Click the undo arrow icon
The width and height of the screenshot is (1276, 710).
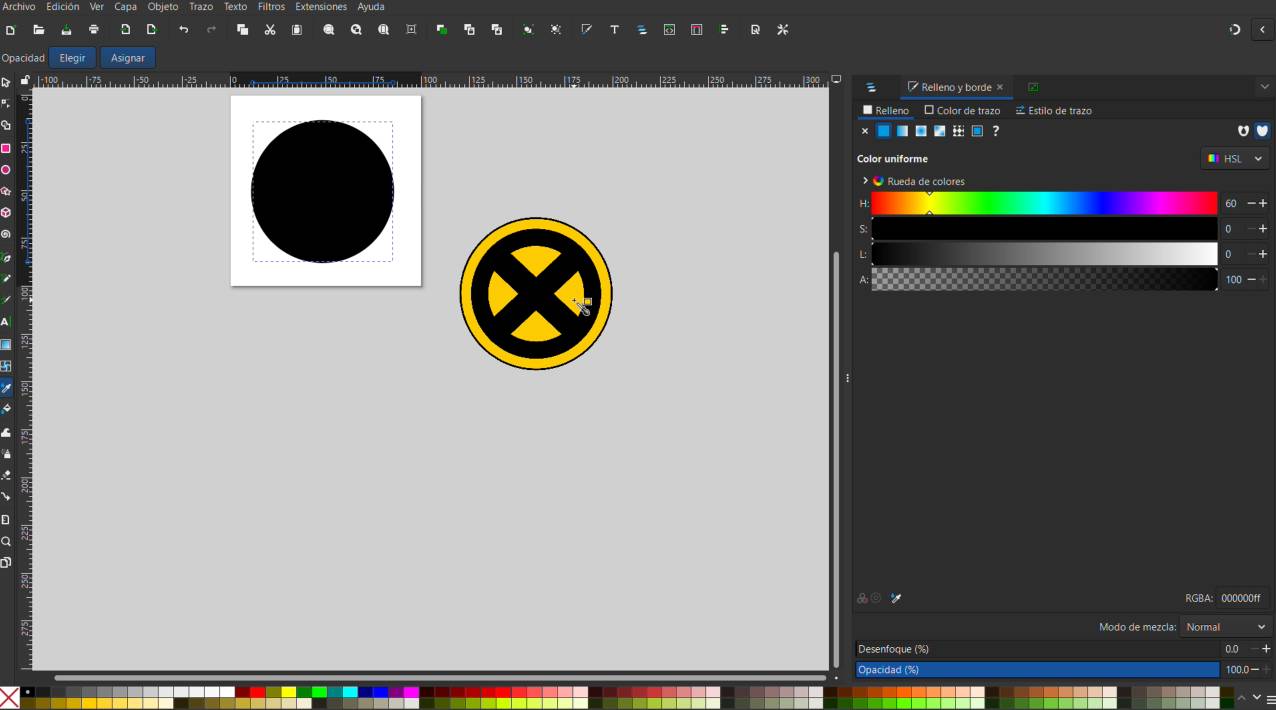click(183, 30)
